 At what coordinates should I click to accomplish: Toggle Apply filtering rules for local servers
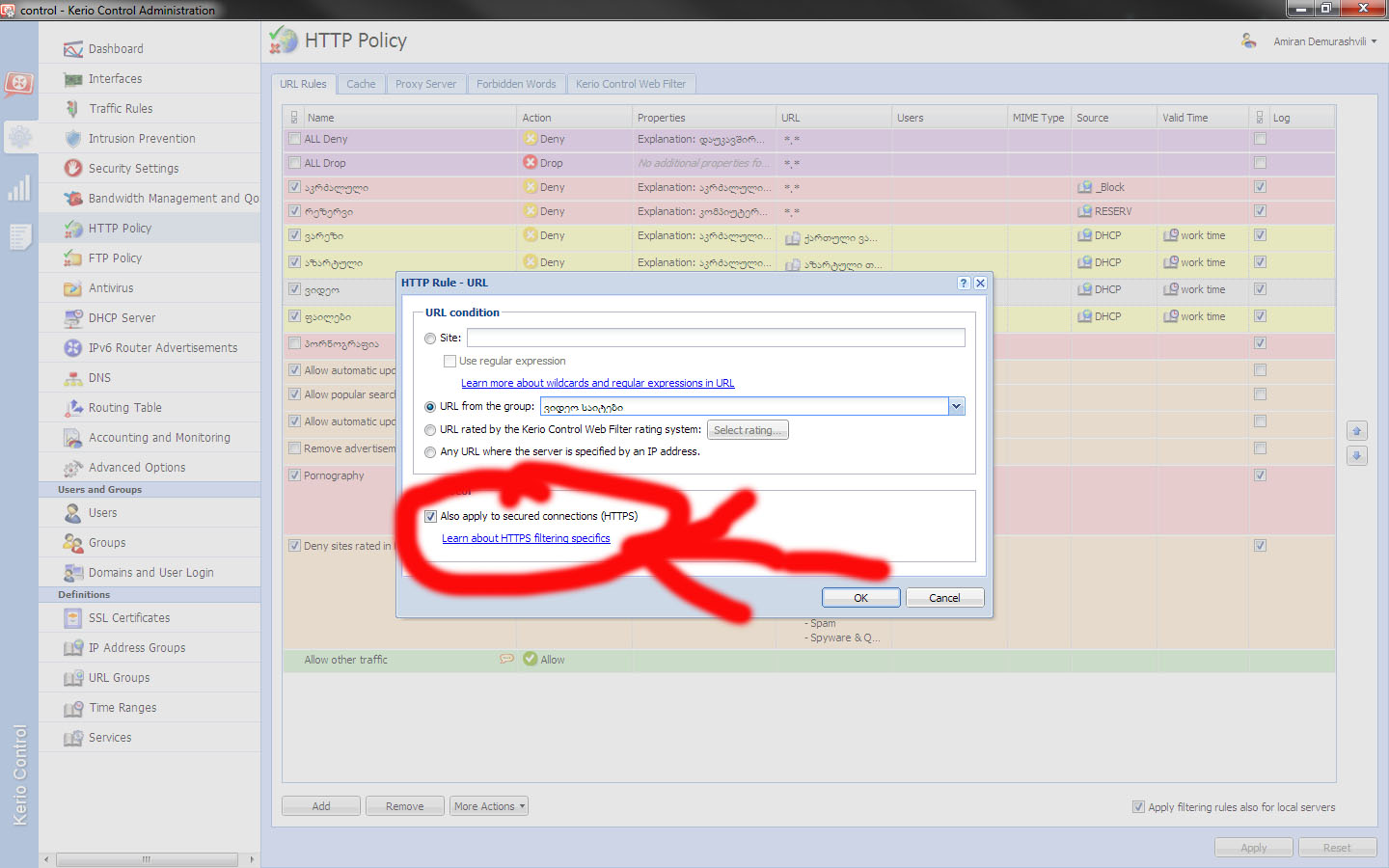[1138, 807]
